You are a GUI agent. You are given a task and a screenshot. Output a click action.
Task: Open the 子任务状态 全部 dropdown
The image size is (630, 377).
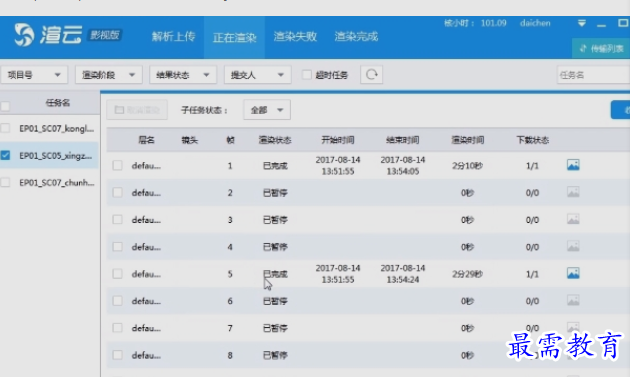267,110
